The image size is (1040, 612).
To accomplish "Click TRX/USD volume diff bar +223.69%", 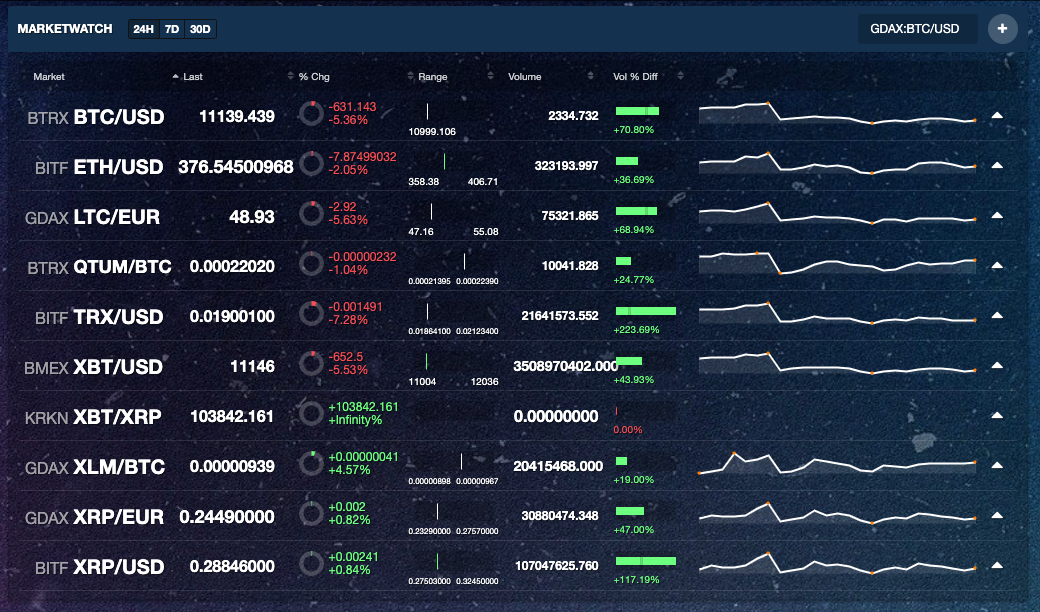I will (x=646, y=311).
